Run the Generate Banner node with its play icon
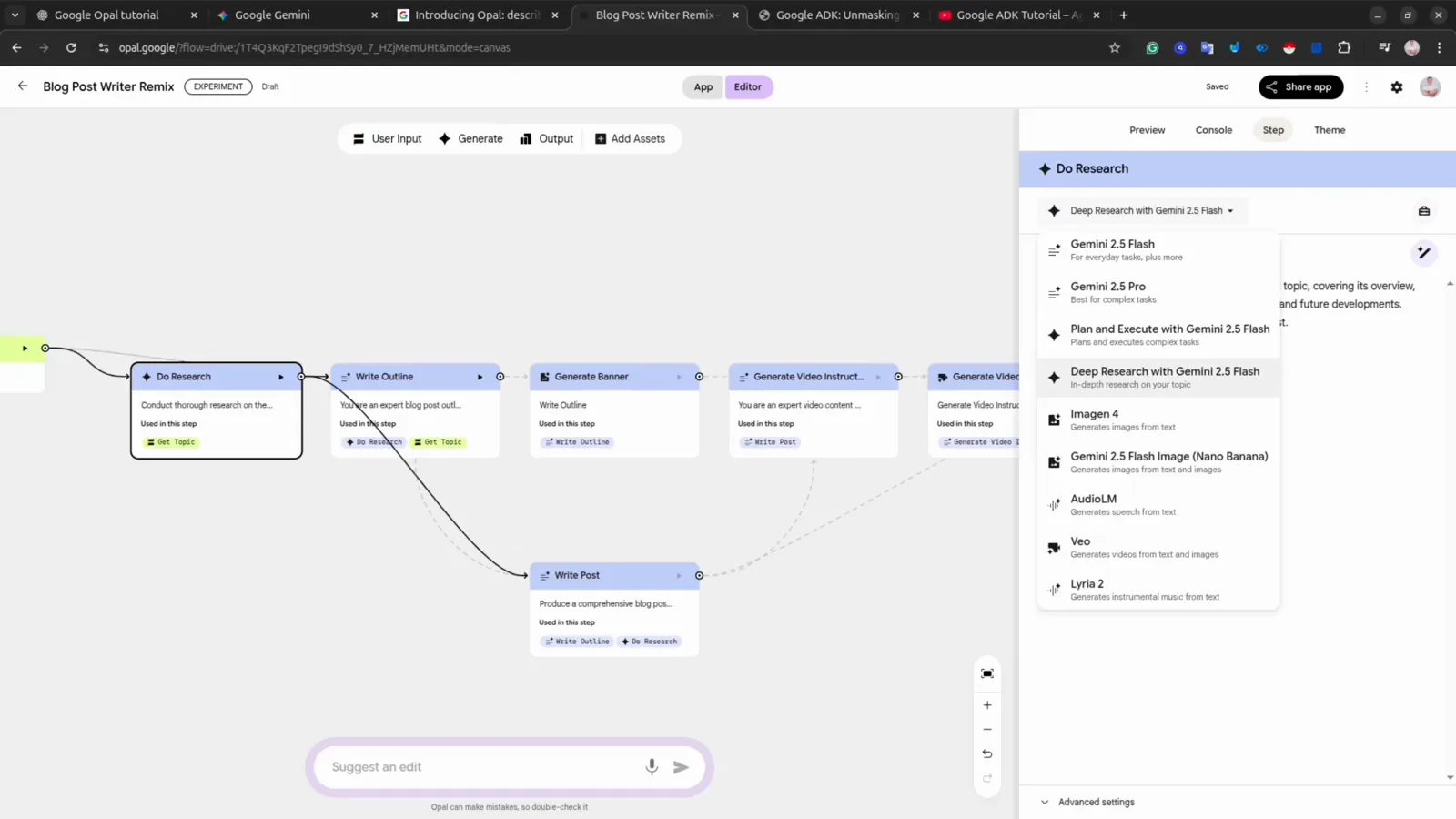 point(679,377)
